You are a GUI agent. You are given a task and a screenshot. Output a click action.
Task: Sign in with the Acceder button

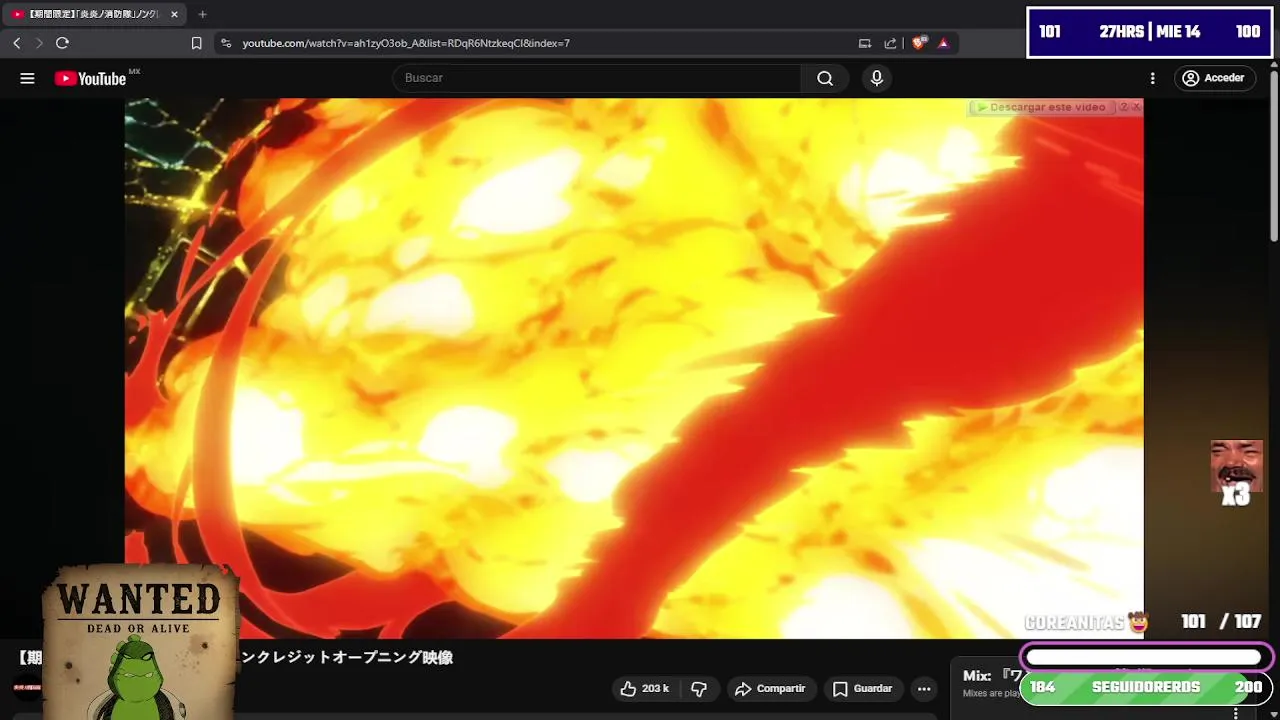[1215, 78]
